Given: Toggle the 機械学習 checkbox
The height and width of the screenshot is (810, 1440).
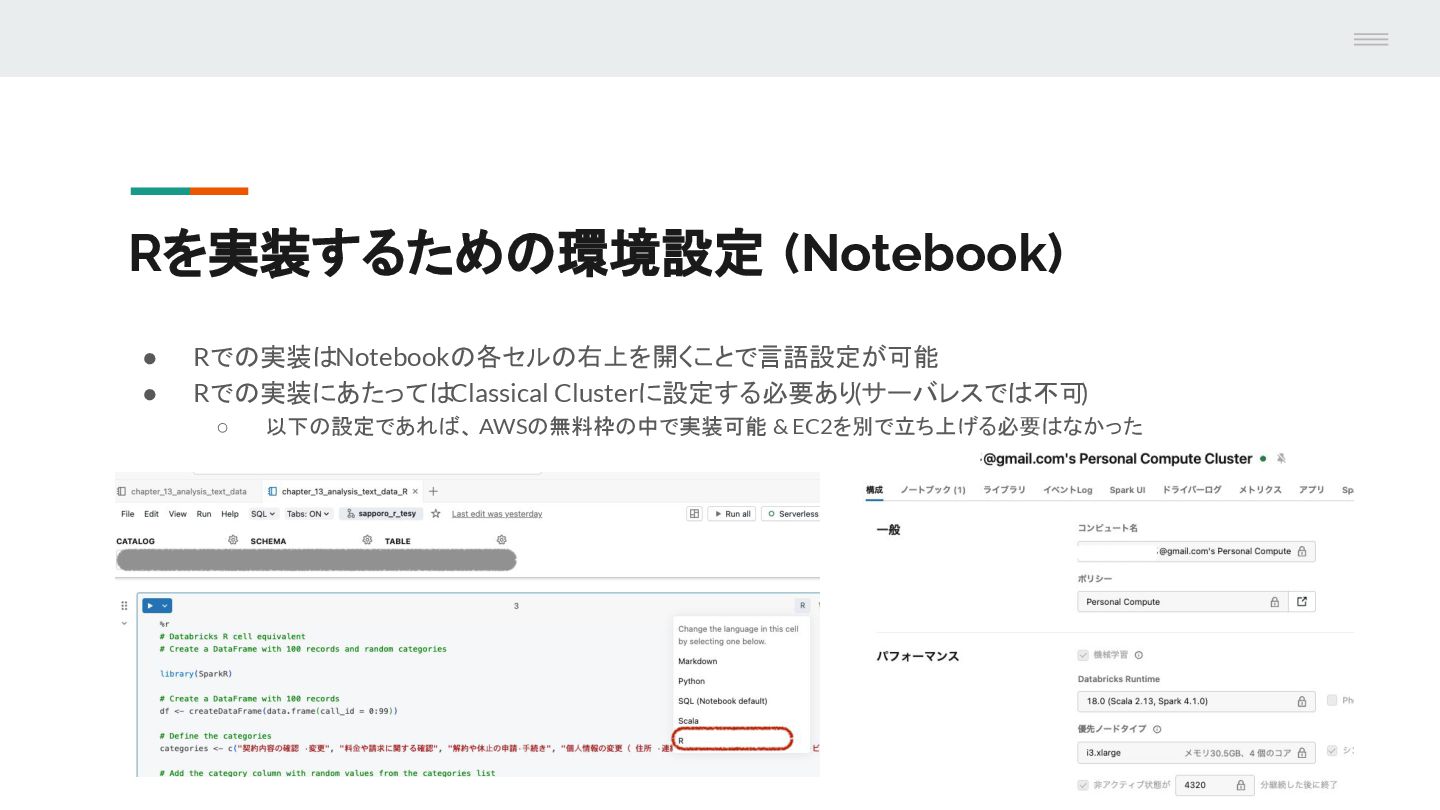Looking at the screenshot, I should 1083,655.
